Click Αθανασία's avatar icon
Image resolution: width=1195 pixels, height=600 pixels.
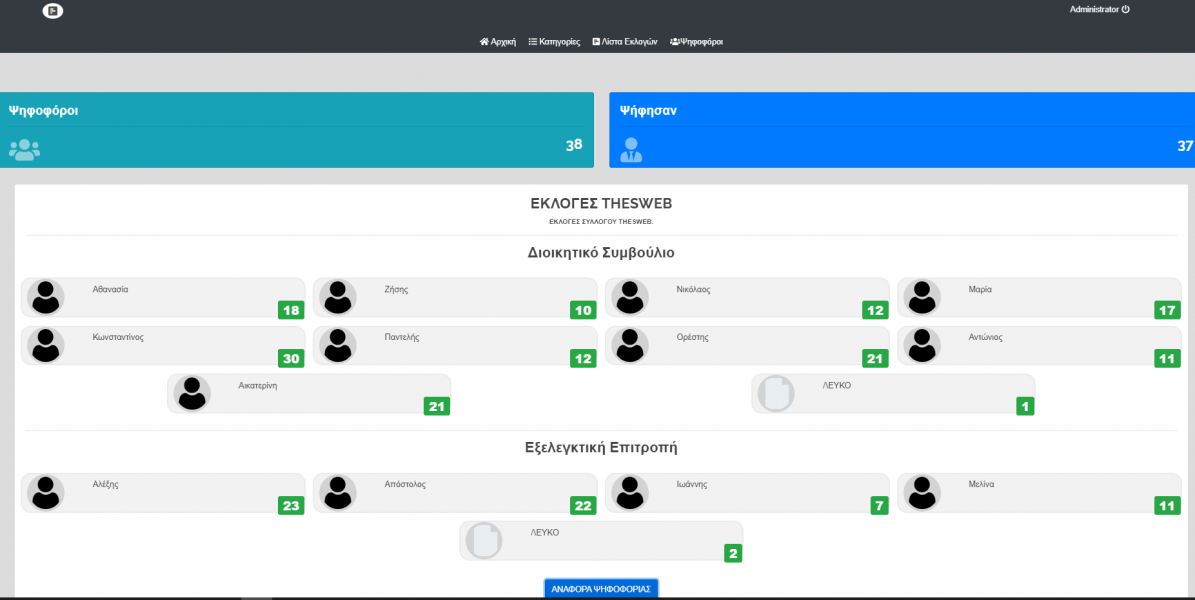(x=43, y=298)
